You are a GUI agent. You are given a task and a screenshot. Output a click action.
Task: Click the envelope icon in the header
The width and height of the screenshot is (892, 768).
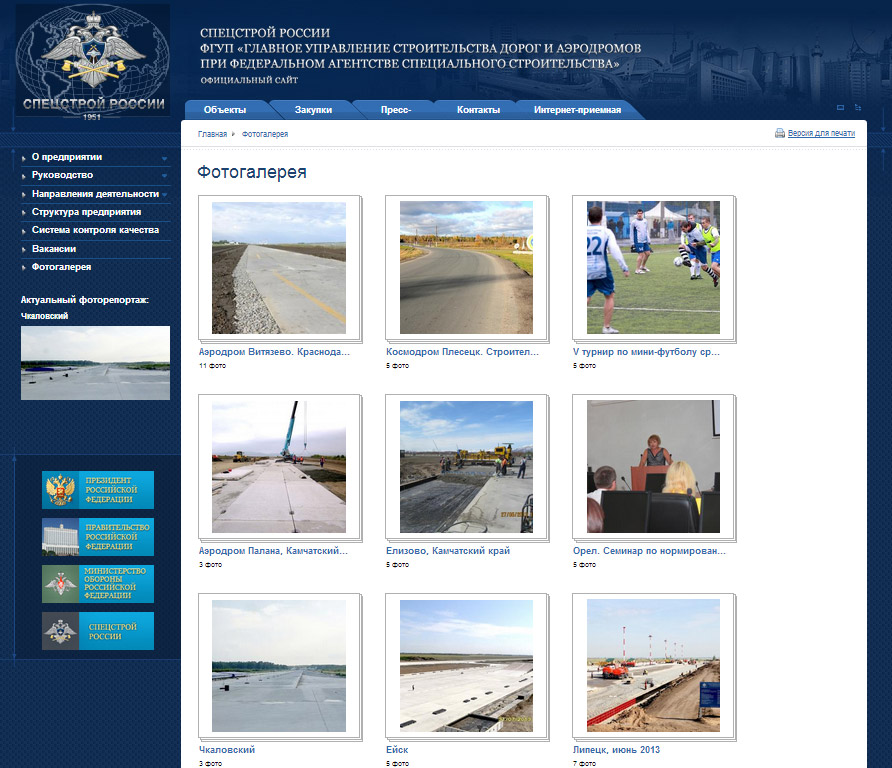coord(841,108)
